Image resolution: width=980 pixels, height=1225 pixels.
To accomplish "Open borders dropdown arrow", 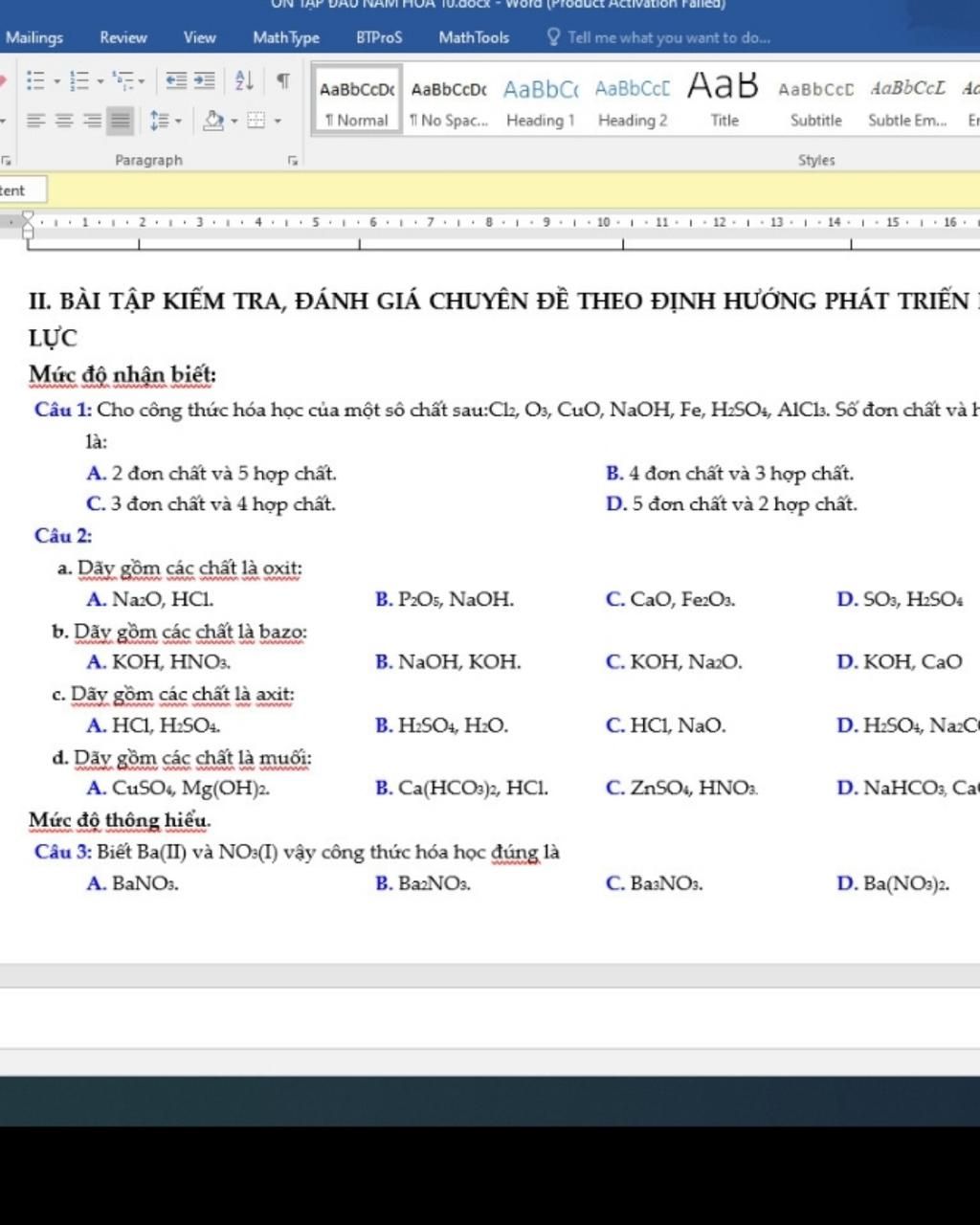I will pyautogui.click(x=278, y=122).
